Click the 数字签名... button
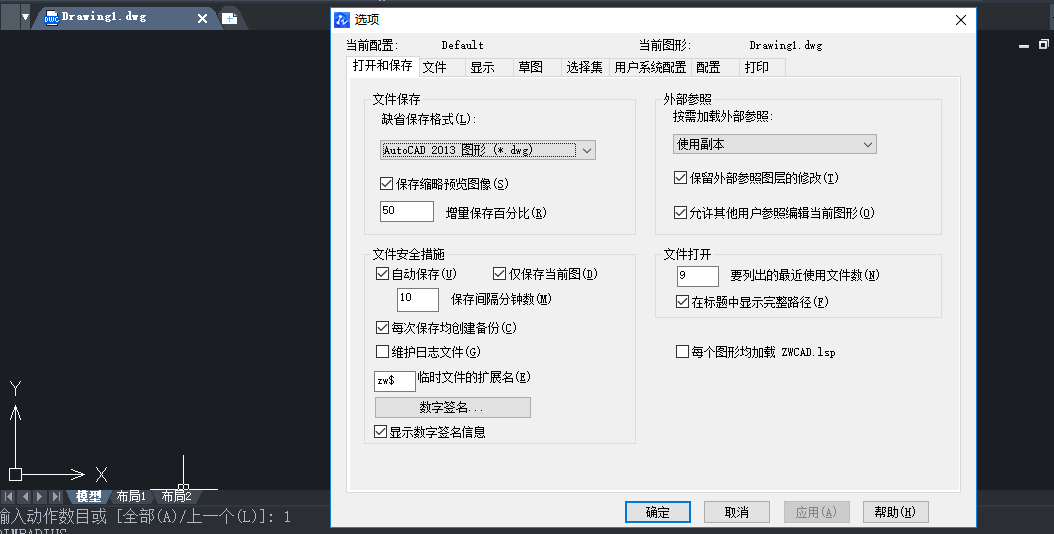Image resolution: width=1054 pixels, height=534 pixels. coord(452,408)
